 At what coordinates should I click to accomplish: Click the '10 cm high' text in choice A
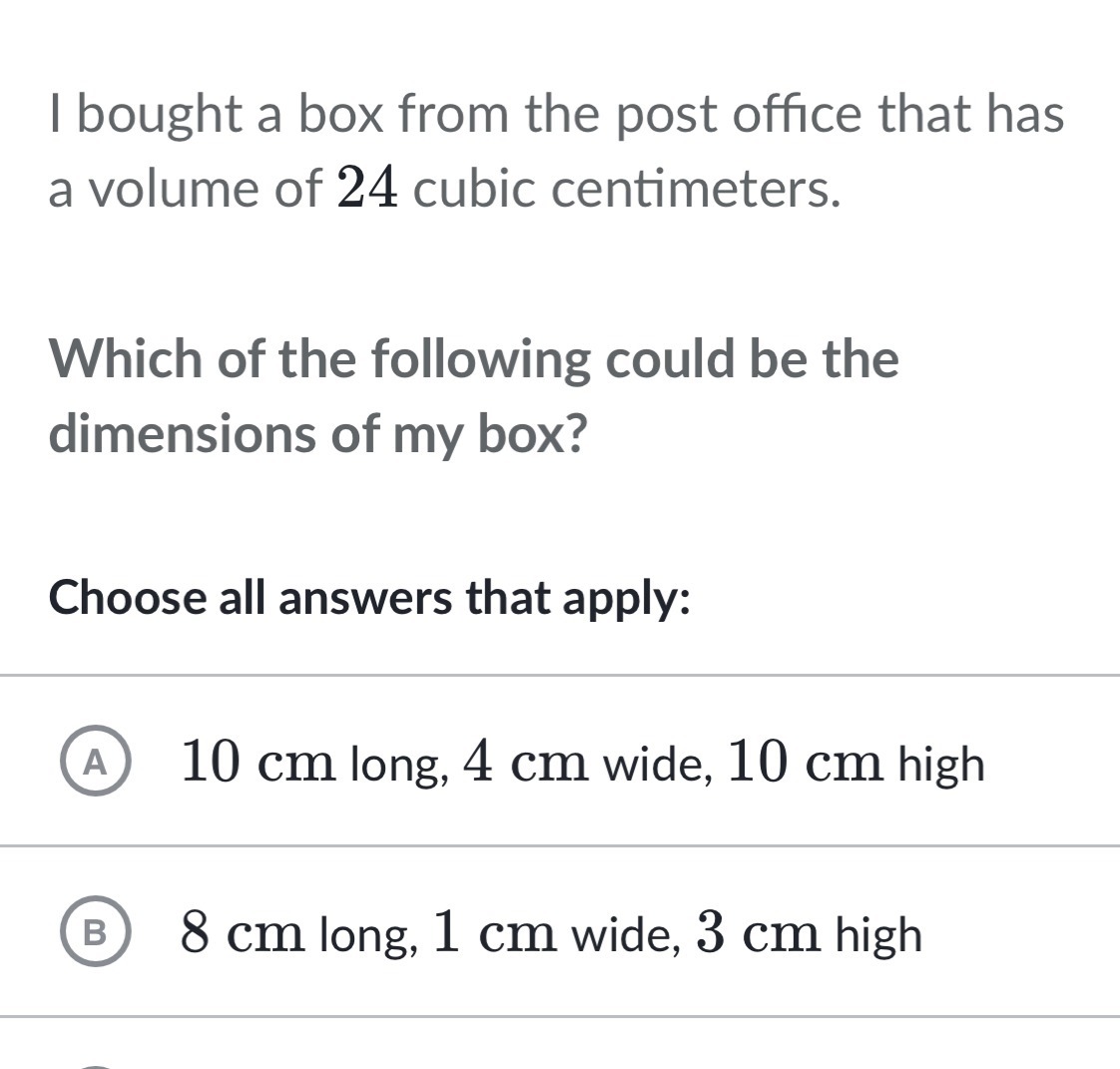(x=856, y=764)
